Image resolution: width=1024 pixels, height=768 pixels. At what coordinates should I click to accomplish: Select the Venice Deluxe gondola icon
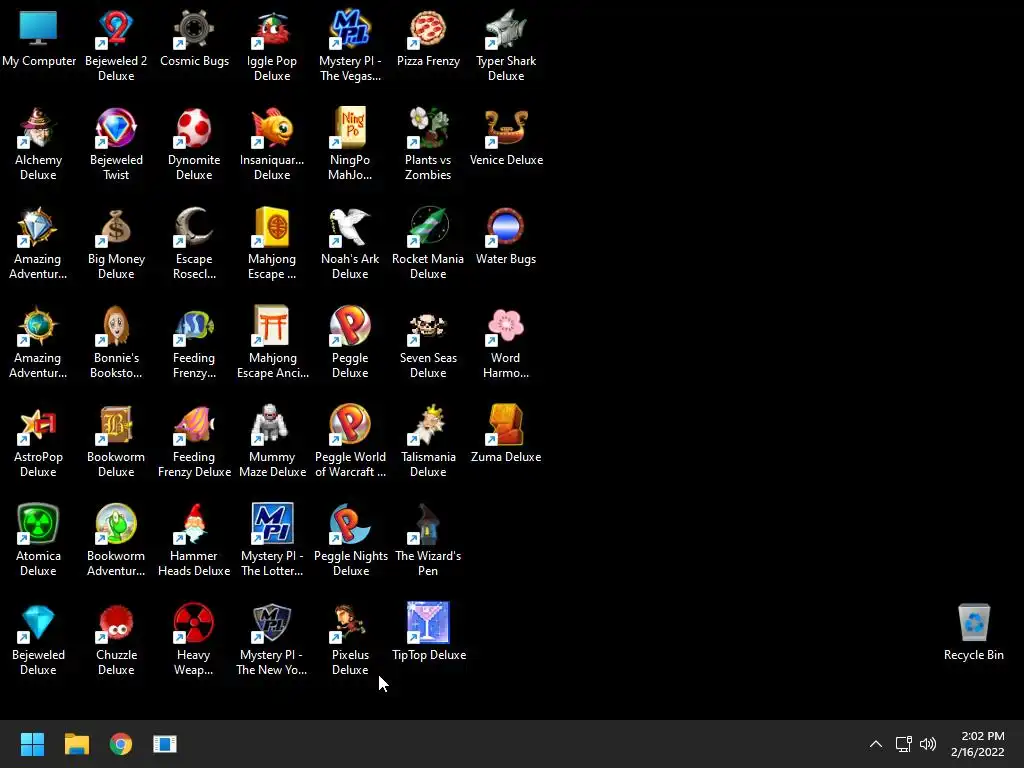(506, 128)
